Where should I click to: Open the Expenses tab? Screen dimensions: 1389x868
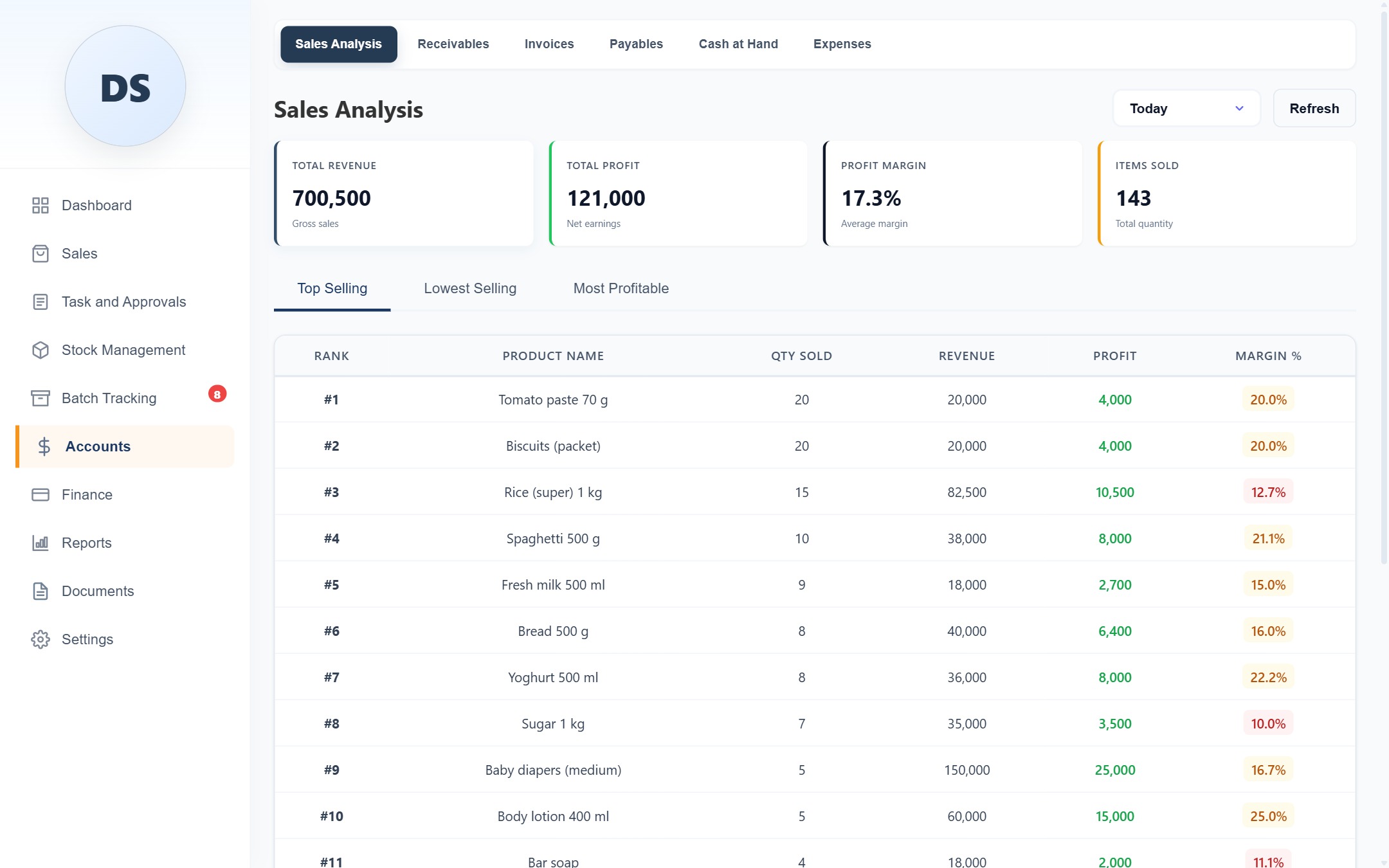(x=842, y=44)
